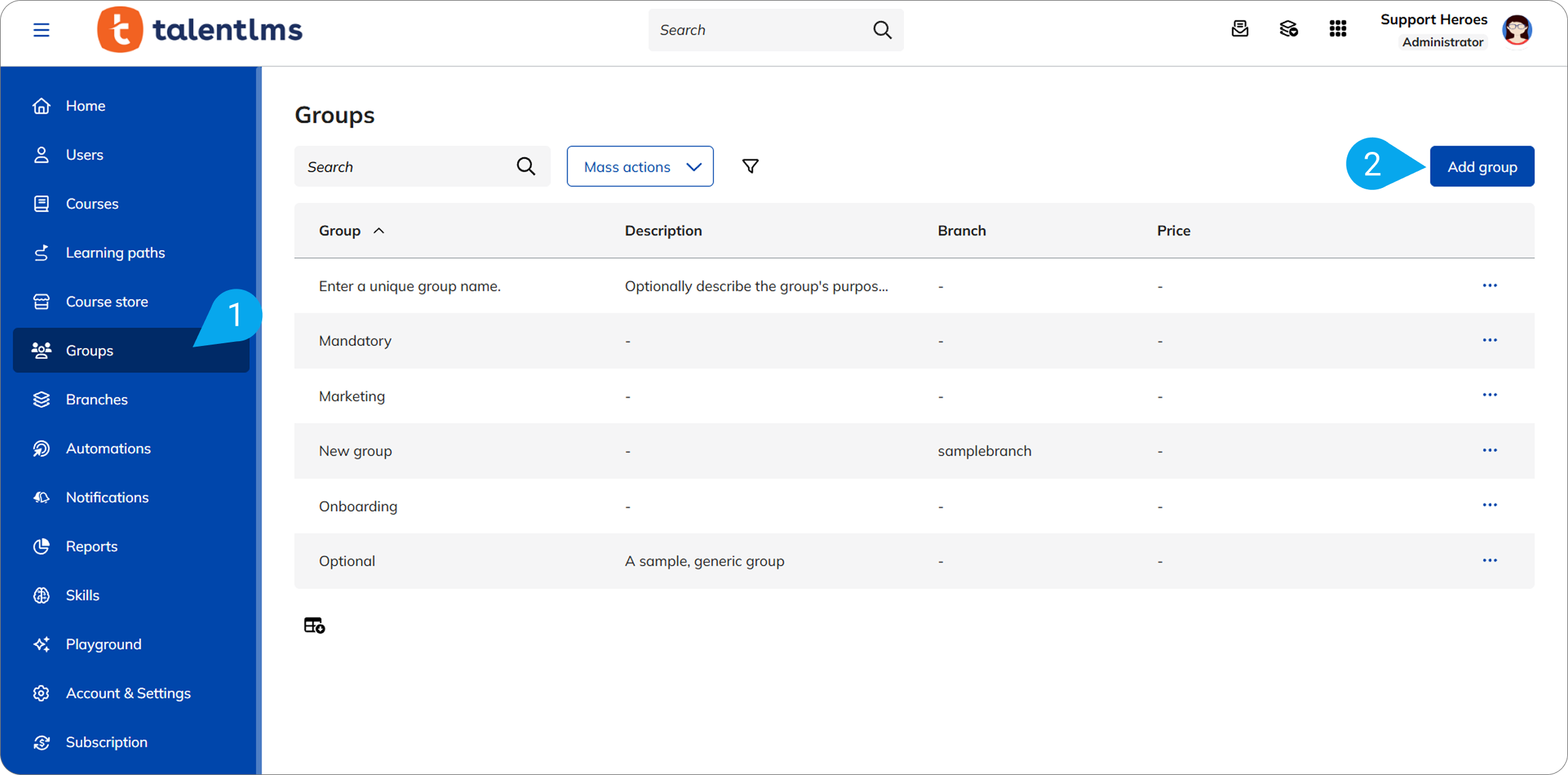The width and height of the screenshot is (1568, 775).
Task: Click Optionally describe the group's purpos... text
Action: (x=756, y=286)
